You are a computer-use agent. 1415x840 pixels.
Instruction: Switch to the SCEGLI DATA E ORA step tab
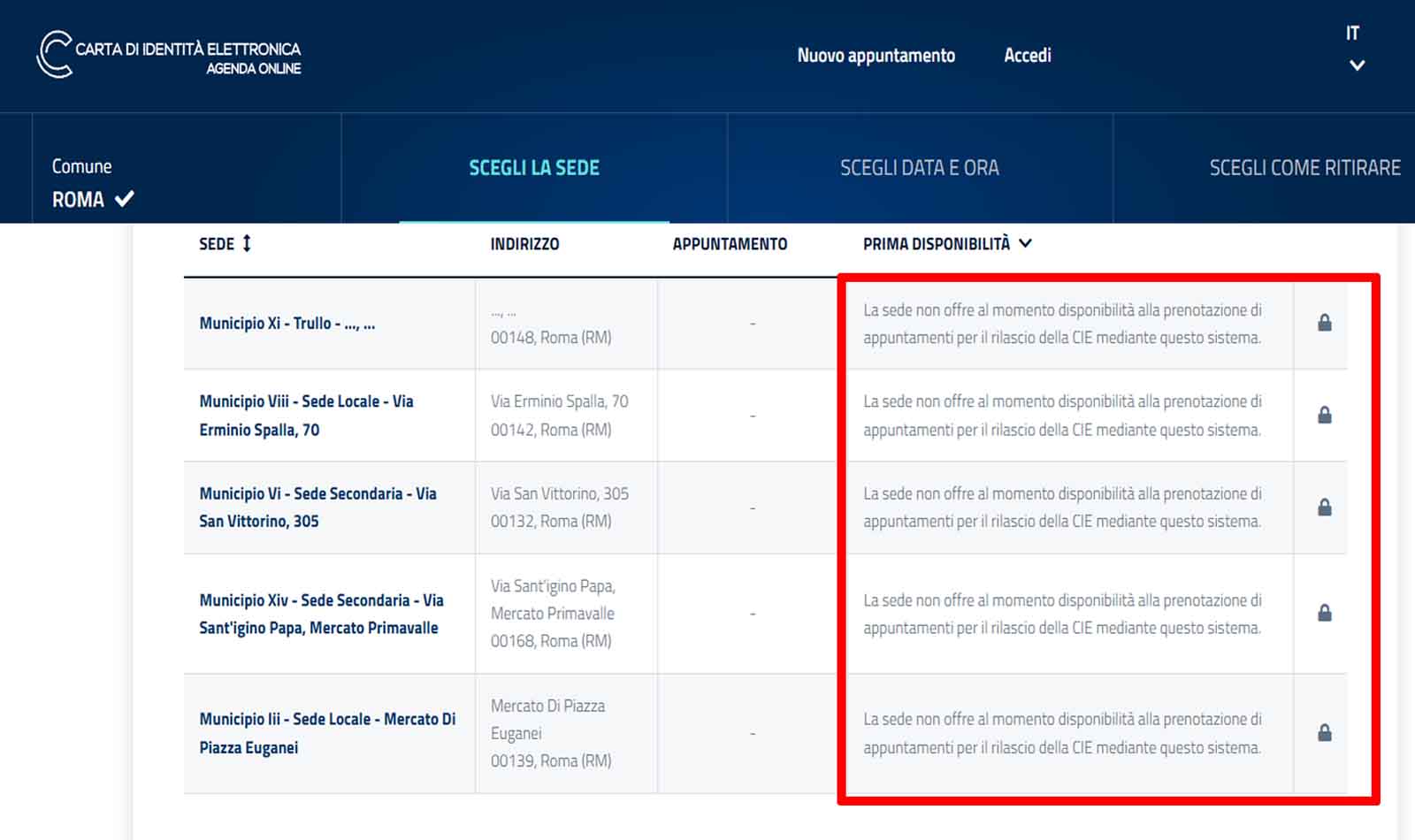[919, 168]
